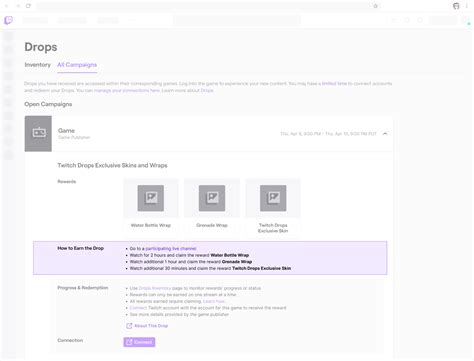Click 'Twitch Drops Exclusive Skins and Wraps' heading

[112, 165]
